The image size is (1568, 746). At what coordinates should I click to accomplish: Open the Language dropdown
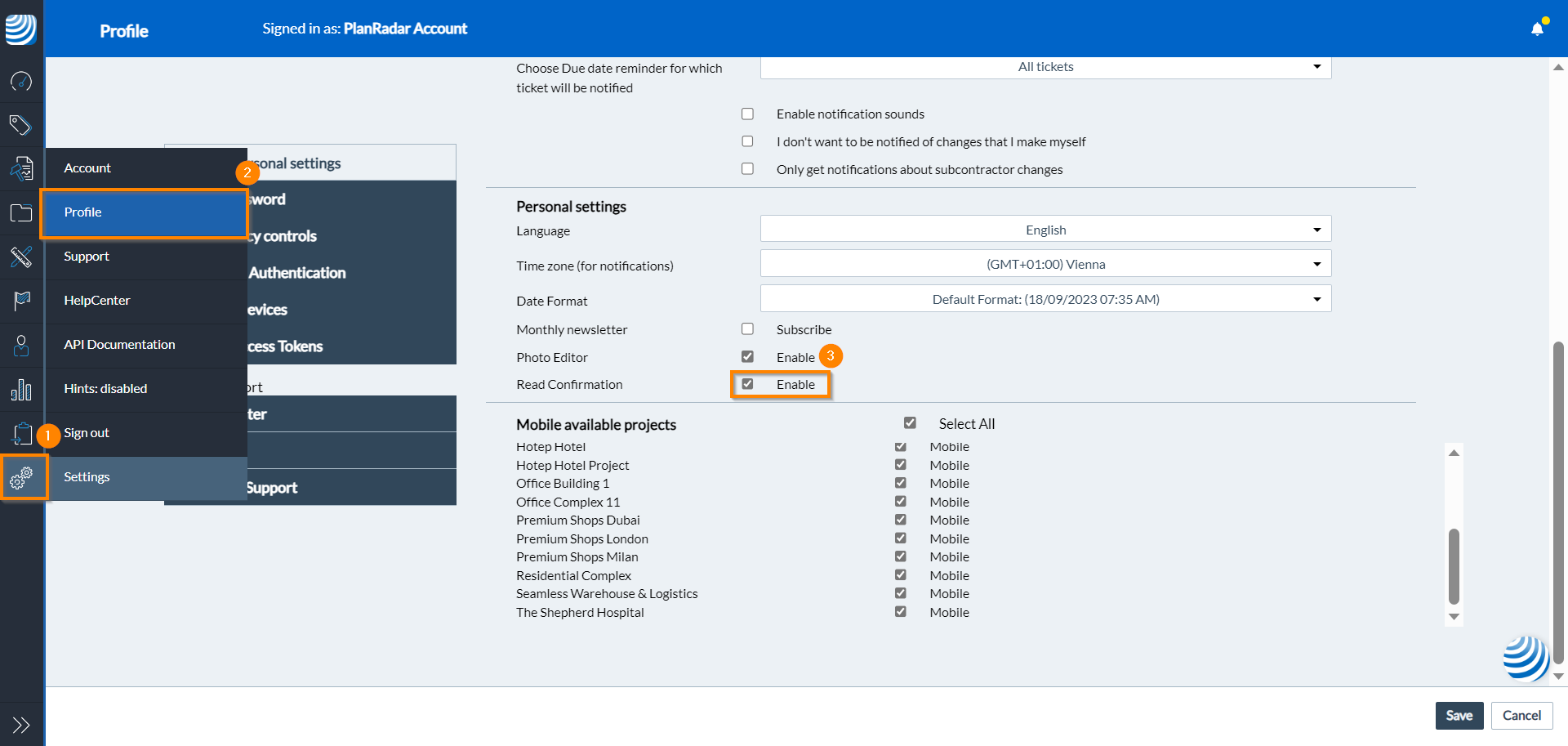1045,230
